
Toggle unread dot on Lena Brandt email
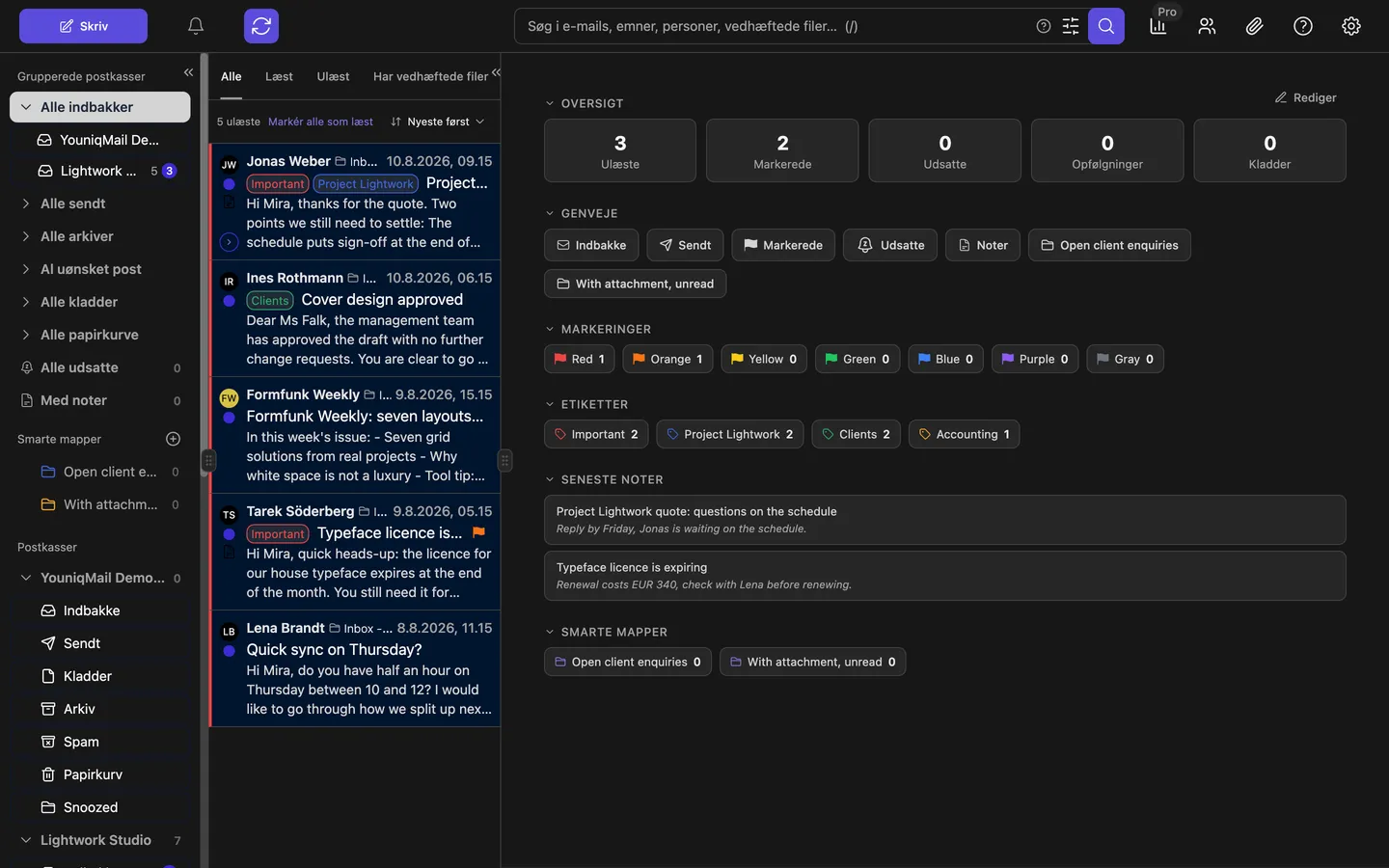(229, 651)
